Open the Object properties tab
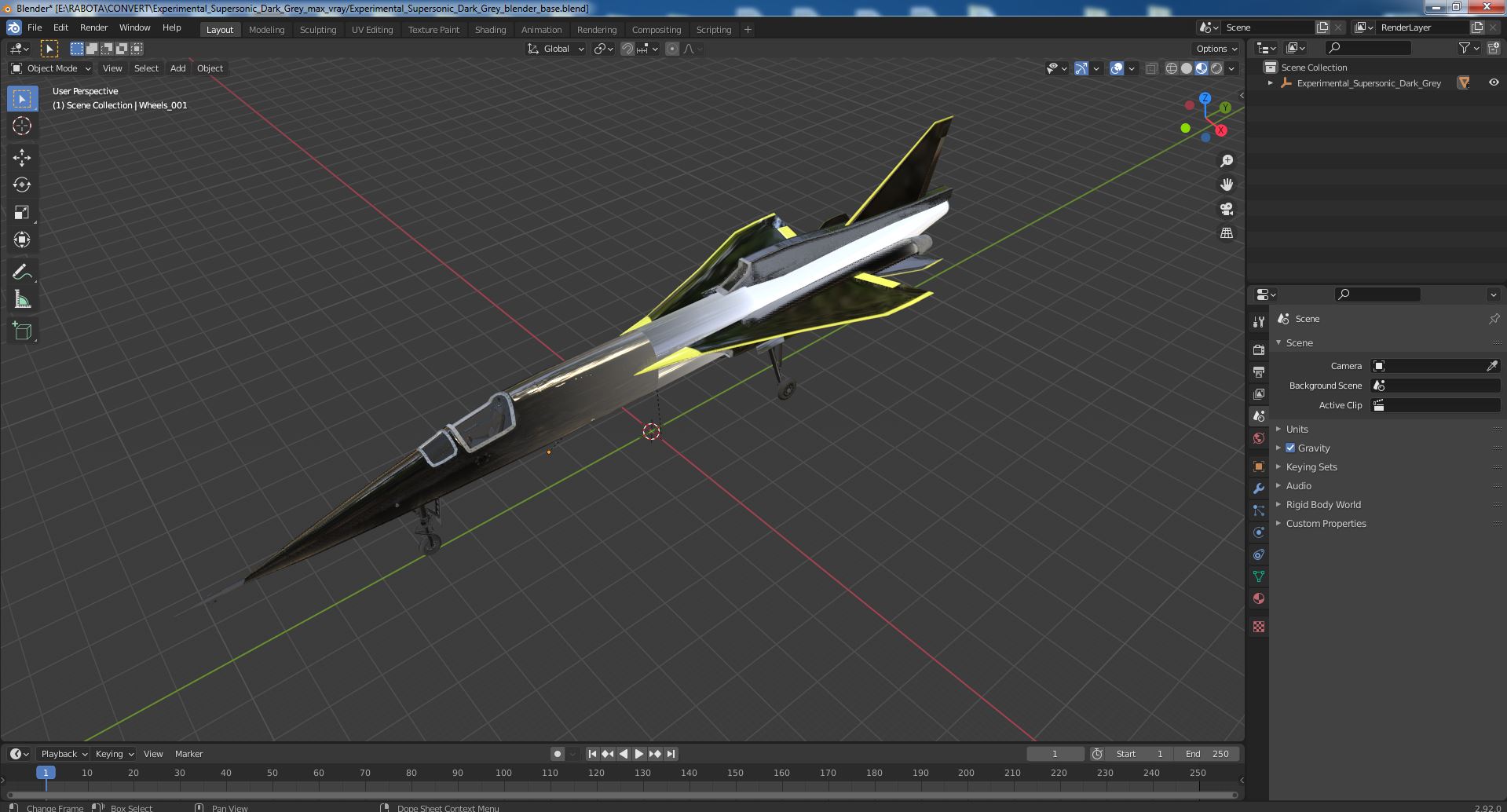Viewport: 1507px width, 812px height. tap(1259, 466)
